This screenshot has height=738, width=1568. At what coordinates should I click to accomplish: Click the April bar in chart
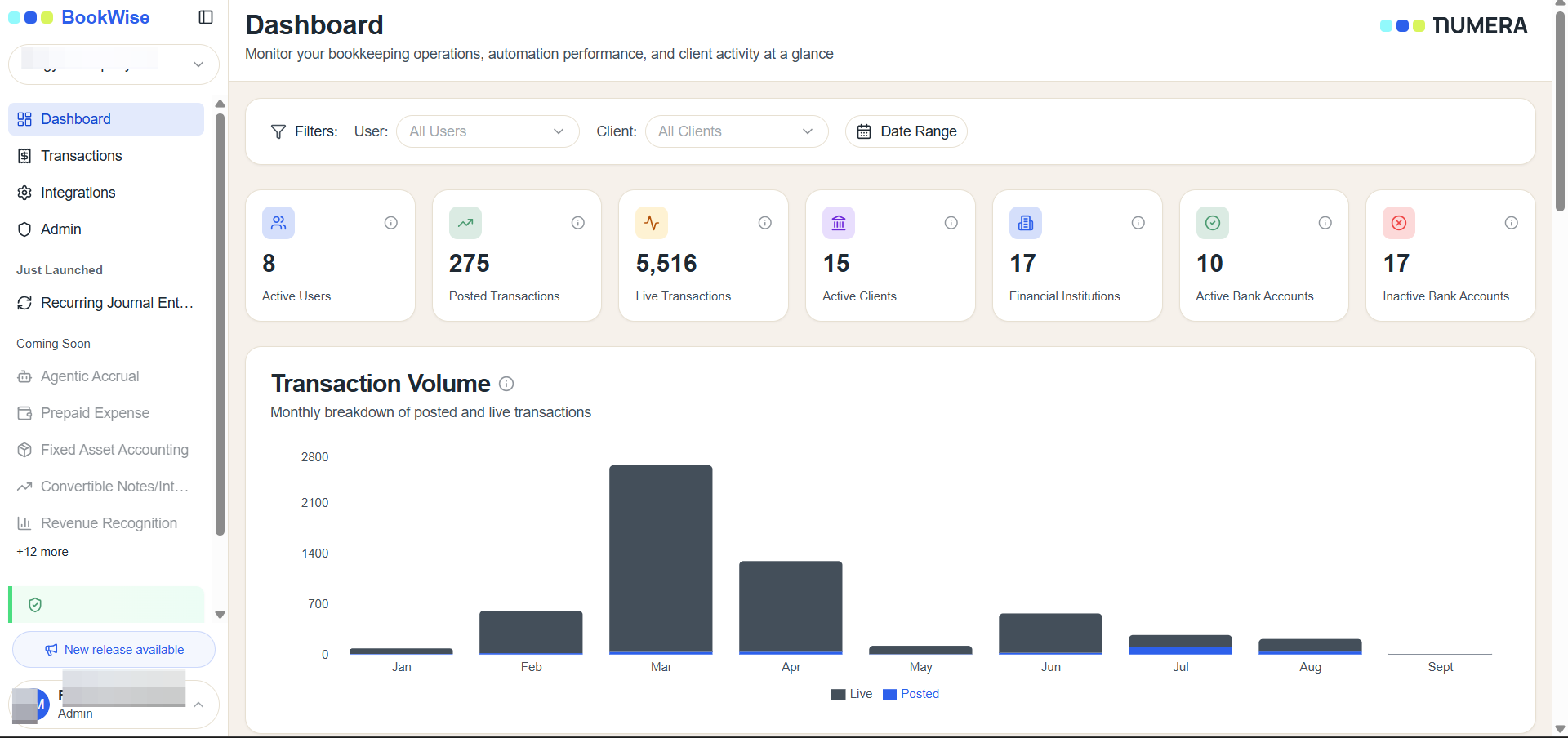[x=791, y=607]
